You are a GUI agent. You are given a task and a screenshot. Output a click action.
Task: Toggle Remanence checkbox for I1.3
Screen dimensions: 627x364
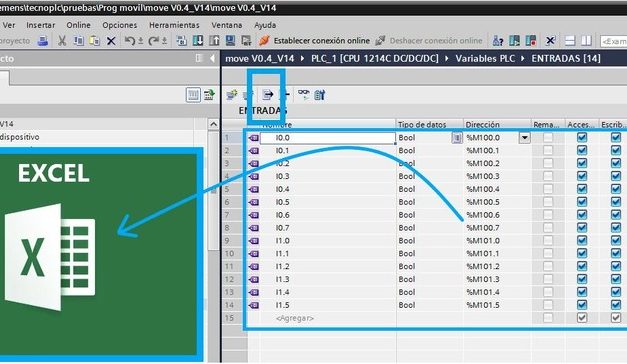548,279
